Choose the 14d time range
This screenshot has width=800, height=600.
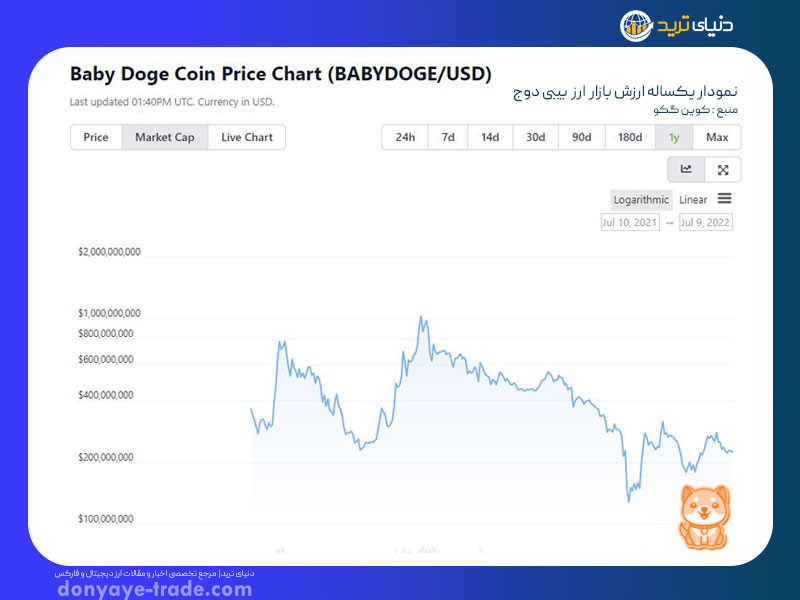pos(490,137)
